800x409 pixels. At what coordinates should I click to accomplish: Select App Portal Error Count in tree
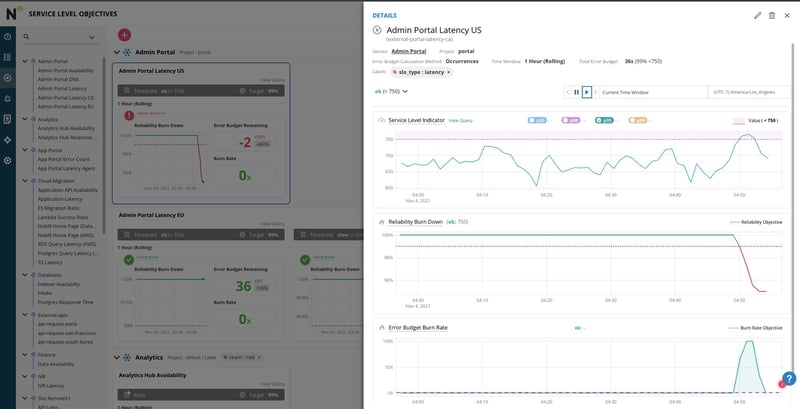tap(64, 159)
